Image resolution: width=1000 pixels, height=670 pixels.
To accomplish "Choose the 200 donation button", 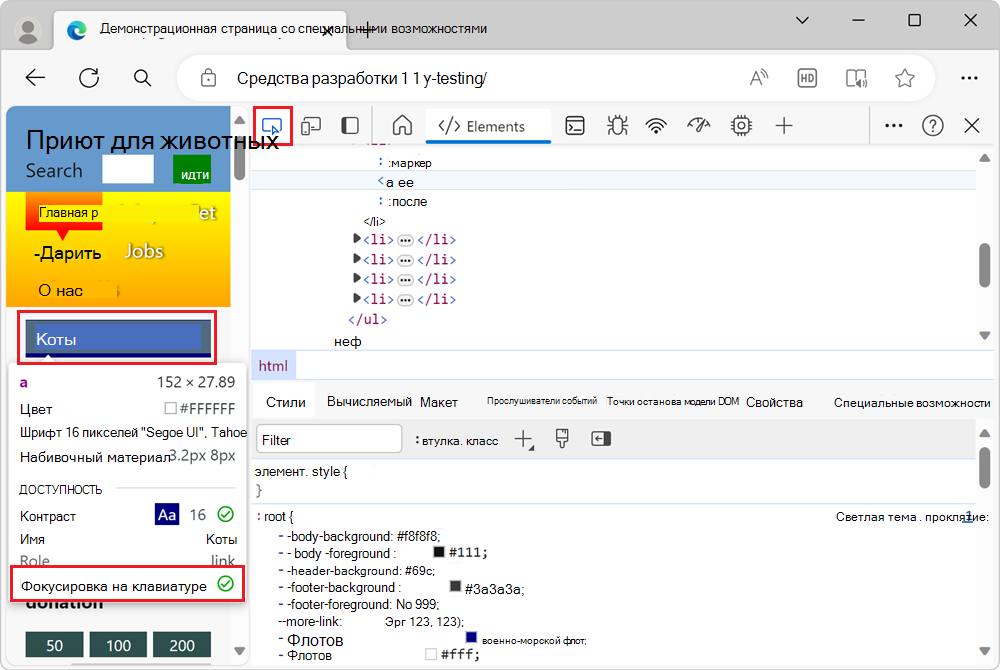I will pyautogui.click(x=182, y=645).
